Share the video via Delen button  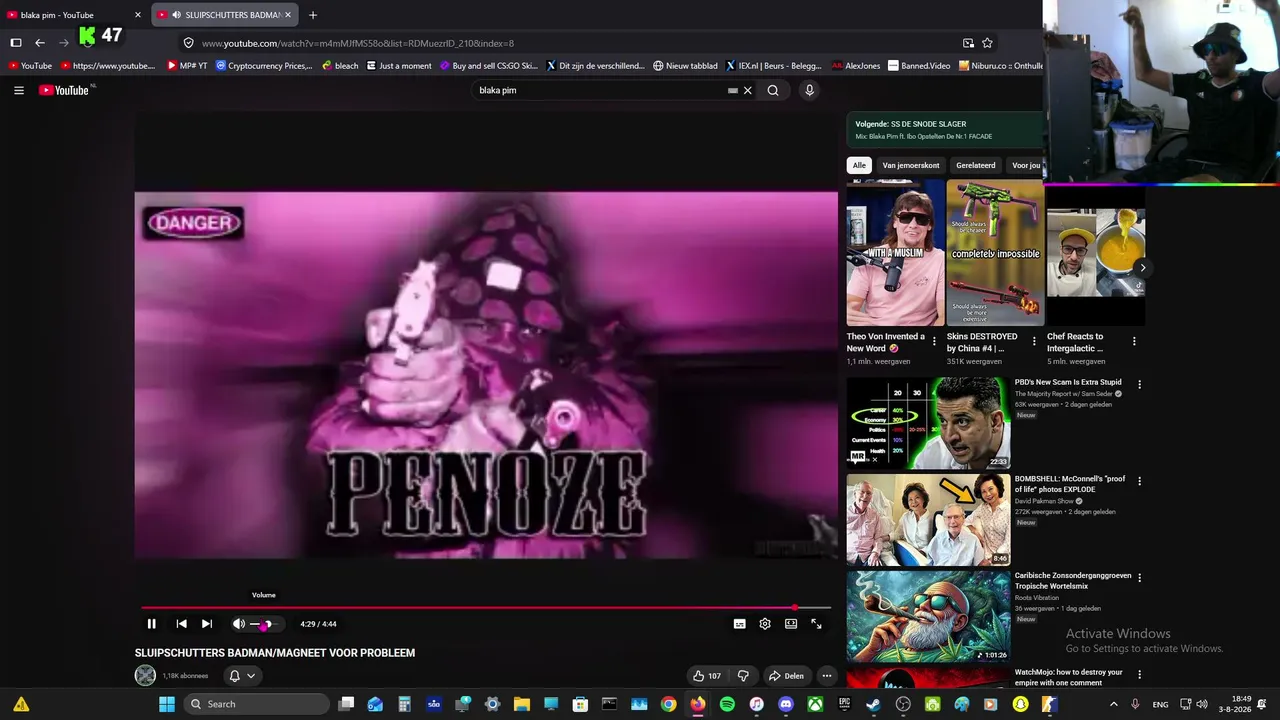click(x=786, y=676)
